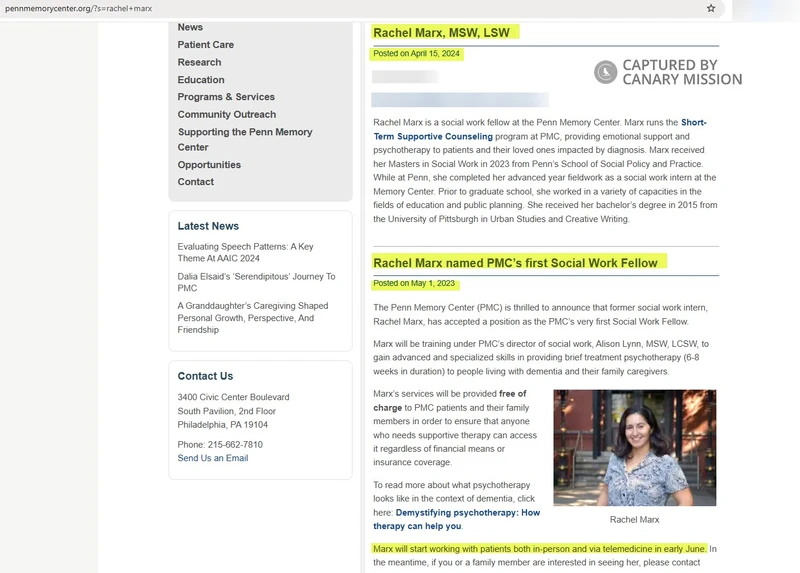Click the Posted on May 1, 2023 date
This screenshot has width=800, height=573.
click(414, 283)
